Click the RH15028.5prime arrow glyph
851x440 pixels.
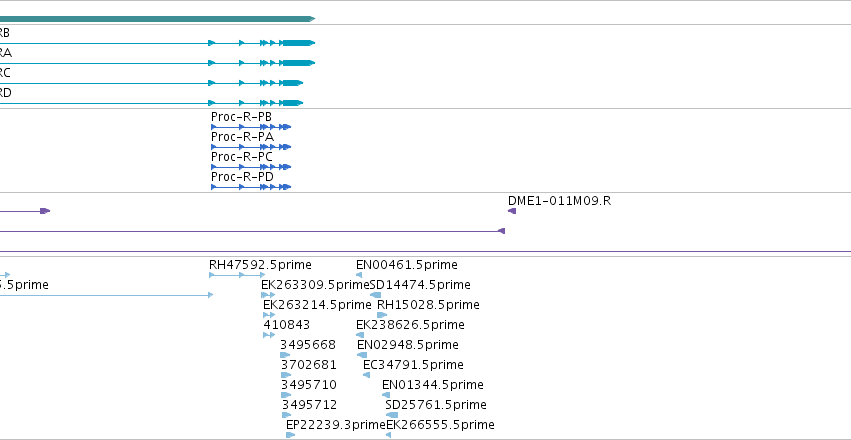tap(382, 315)
